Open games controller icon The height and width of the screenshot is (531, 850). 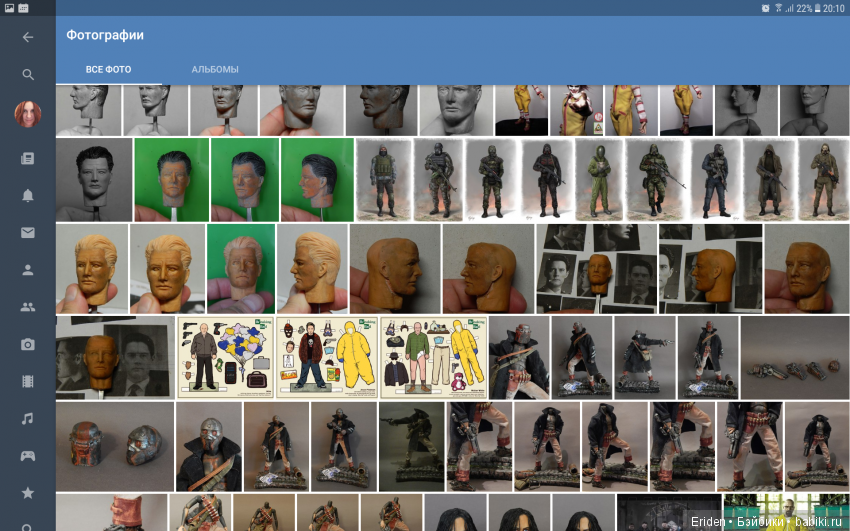coord(28,456)
